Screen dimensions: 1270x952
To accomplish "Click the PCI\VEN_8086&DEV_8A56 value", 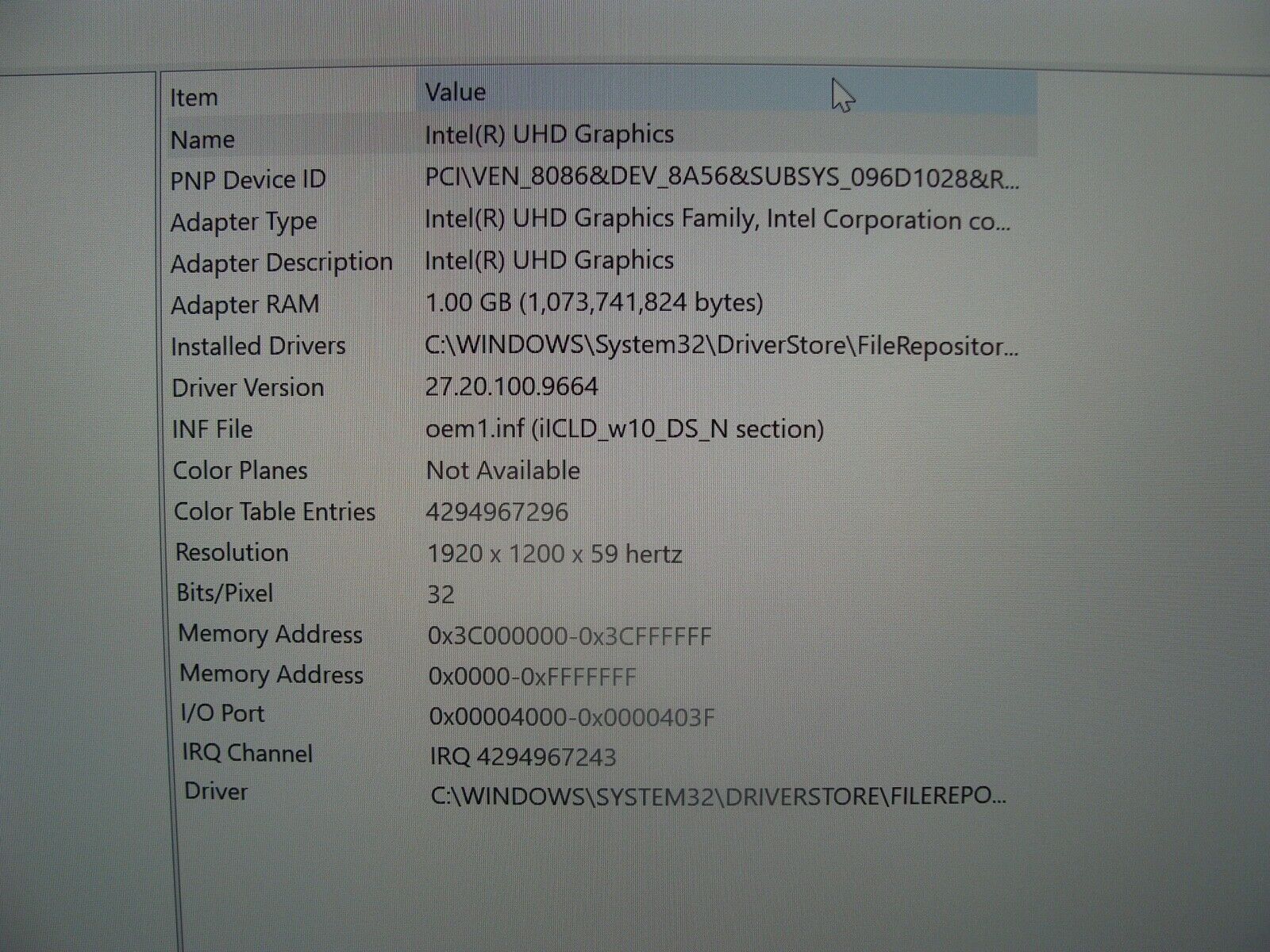I will click(x=722, y=178).
